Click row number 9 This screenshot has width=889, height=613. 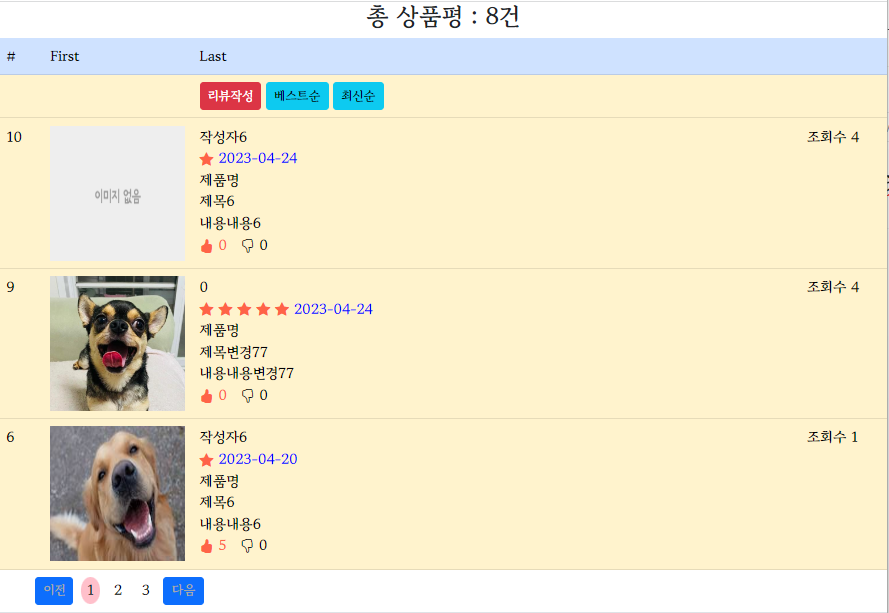(10, 287)
